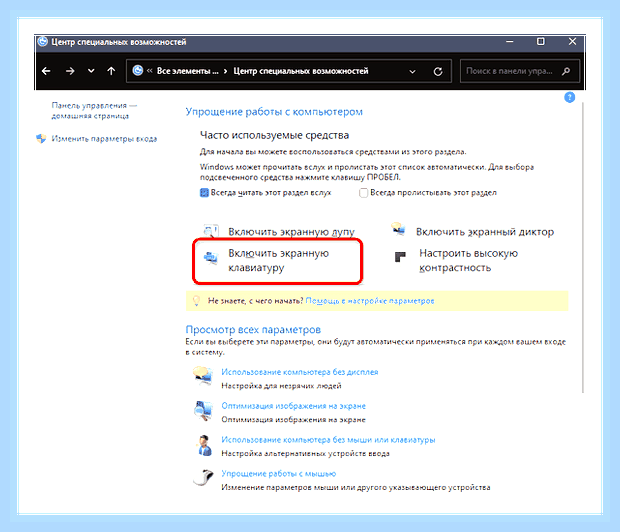Select 'Включить экранную клавиатуру'
This screenshot has height=532, width=620.
278,261
